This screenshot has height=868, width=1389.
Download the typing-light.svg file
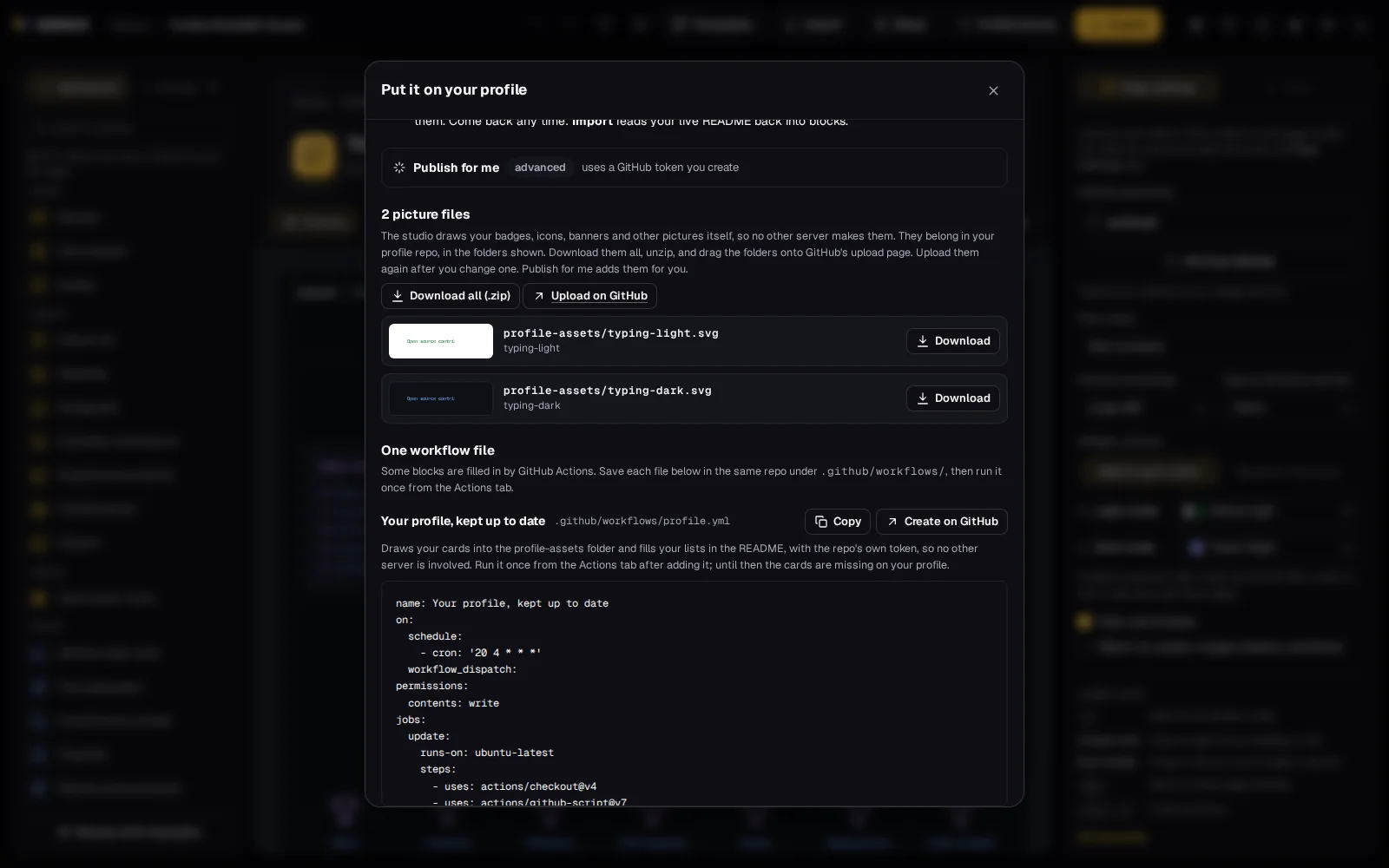pos(952,341)
